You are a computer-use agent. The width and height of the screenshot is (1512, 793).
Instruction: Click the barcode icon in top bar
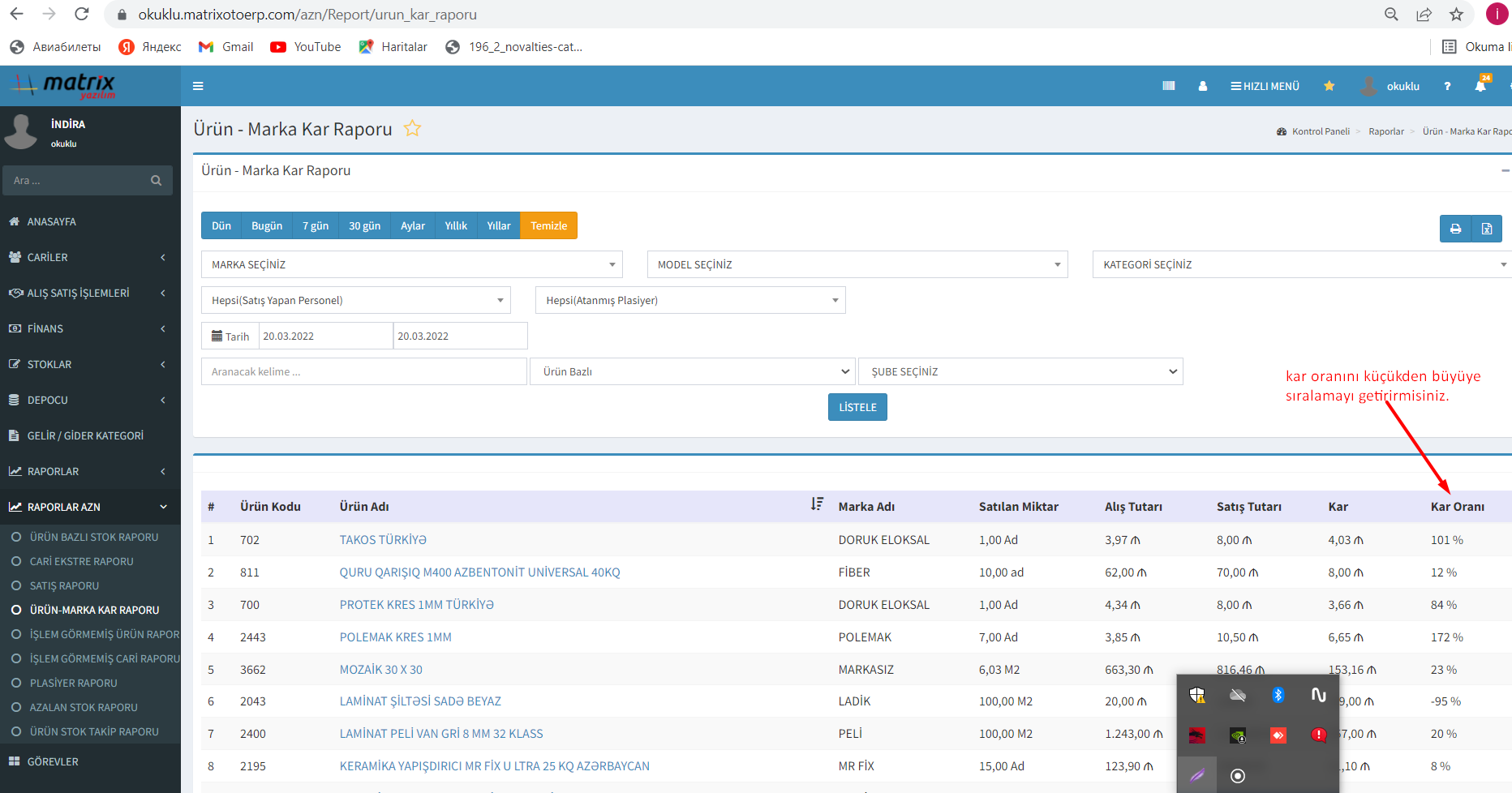[1168, 86]
